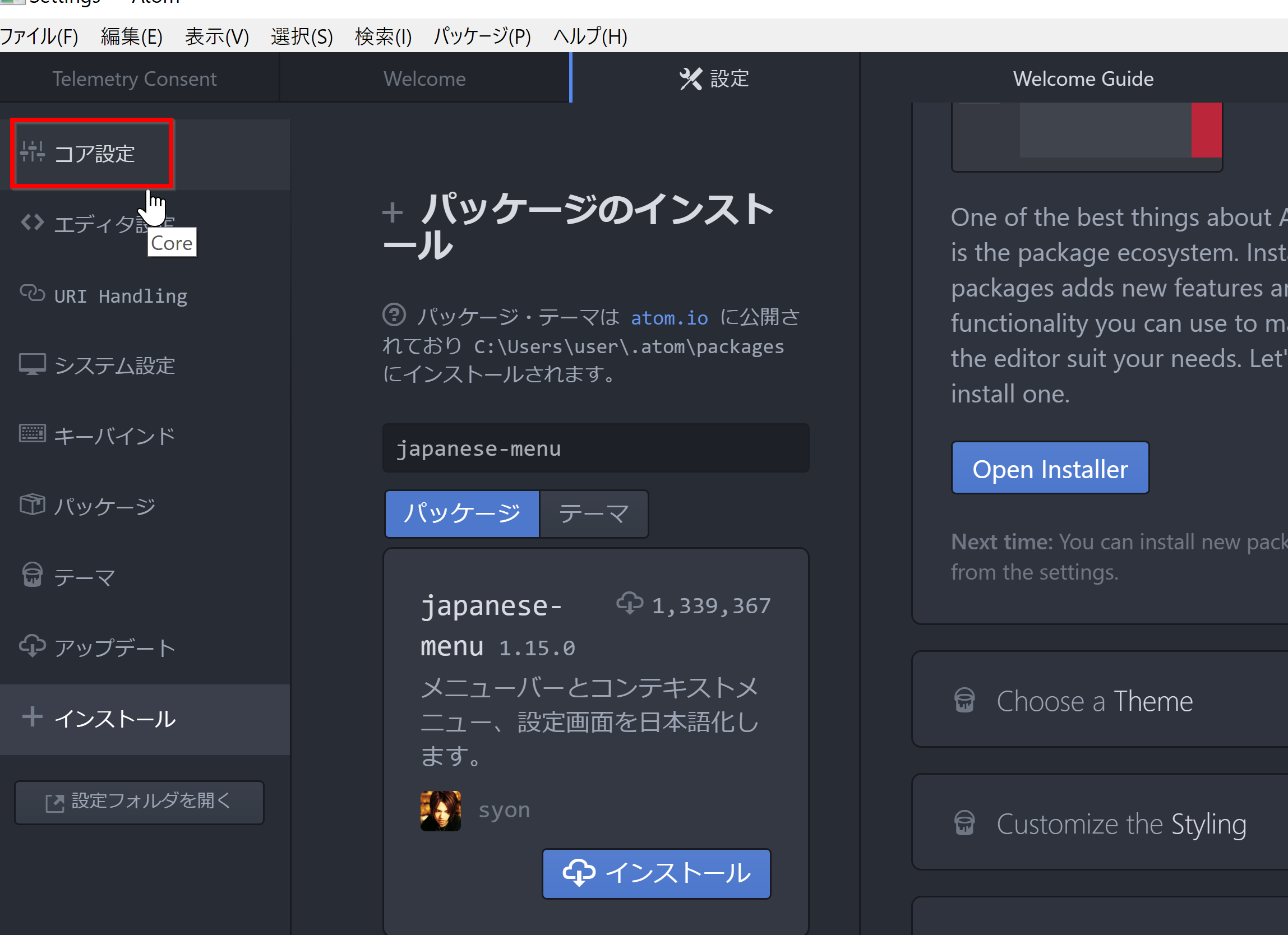
Task: Open システム設定 system settings
Action: click(145, 365)
